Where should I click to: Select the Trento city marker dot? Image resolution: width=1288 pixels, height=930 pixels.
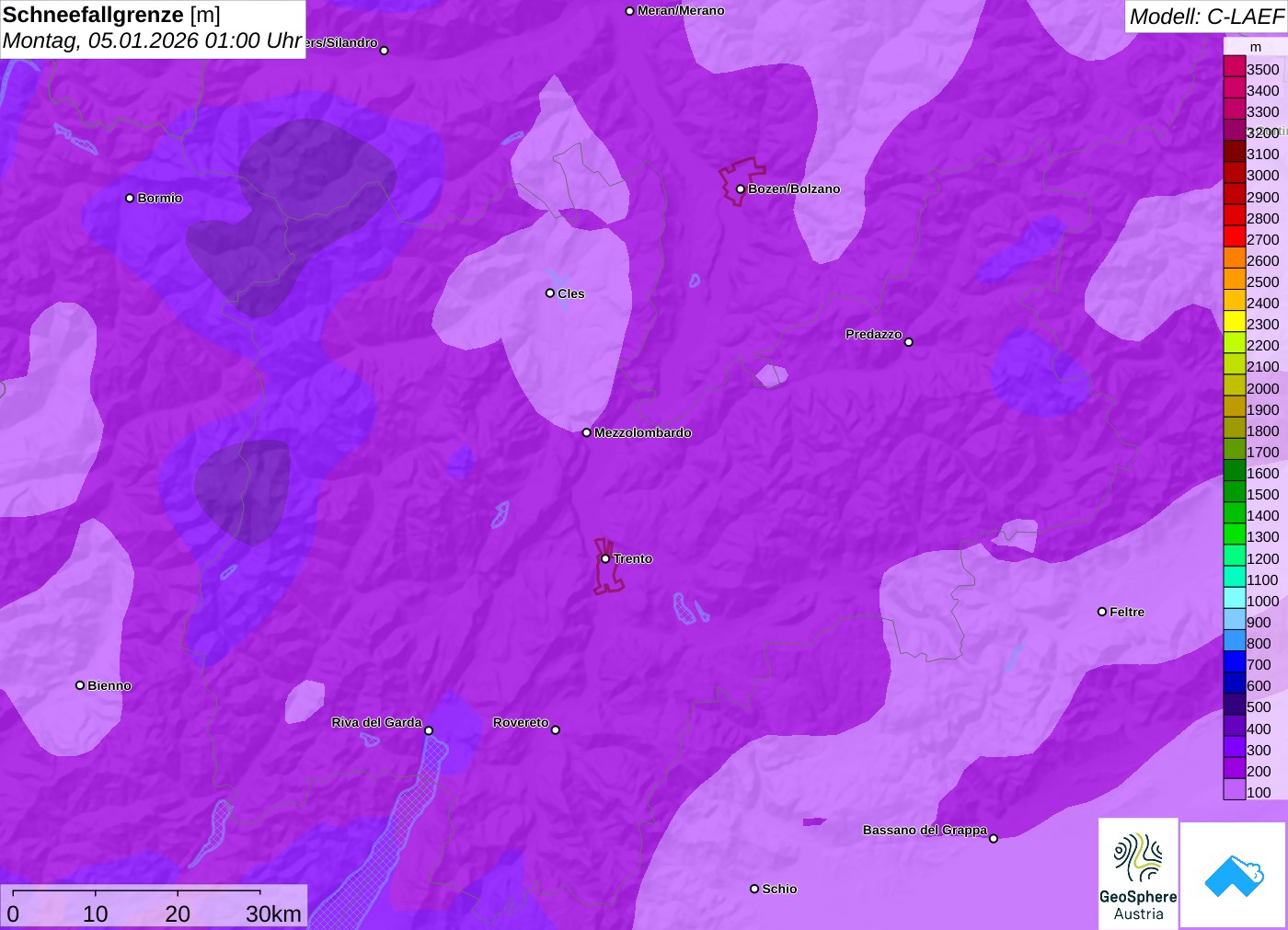point(605,558)
